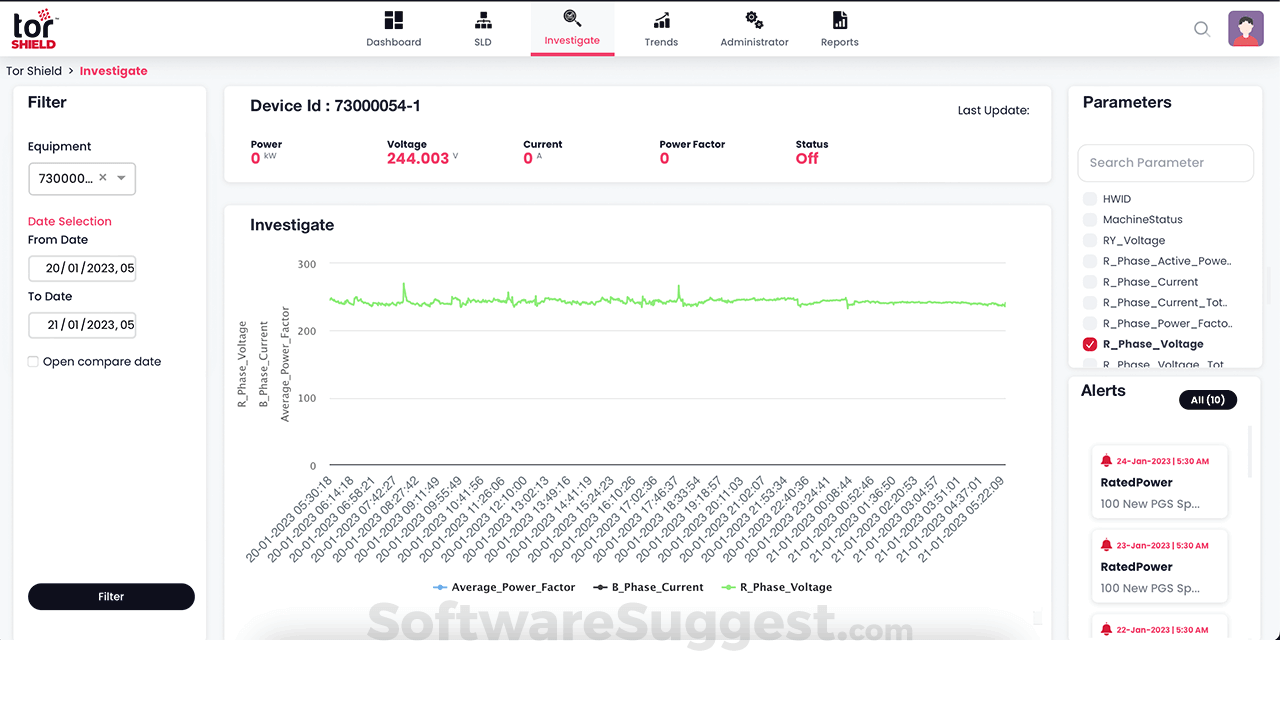The height and width of the screenshot is (720, 1280).
Task: Click the black Filter button
Action: (x=111, y=597)
